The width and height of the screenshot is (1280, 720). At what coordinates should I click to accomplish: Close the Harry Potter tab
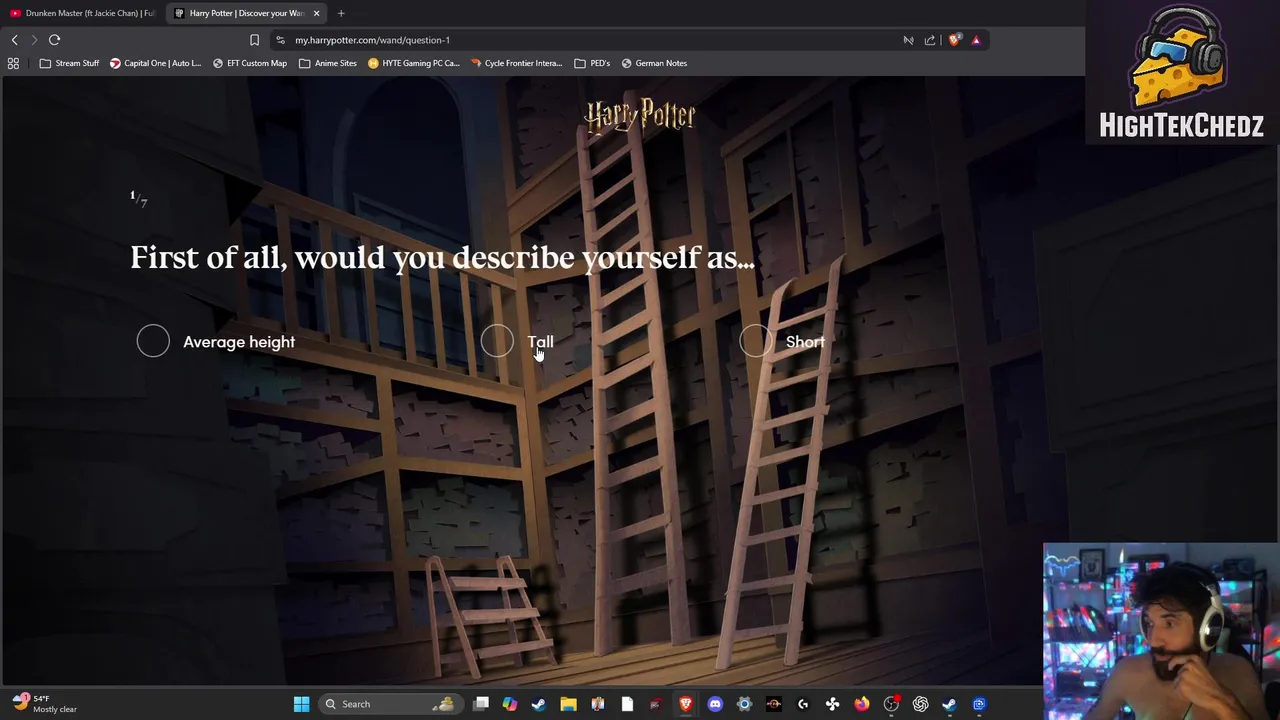tap(316, 13)
